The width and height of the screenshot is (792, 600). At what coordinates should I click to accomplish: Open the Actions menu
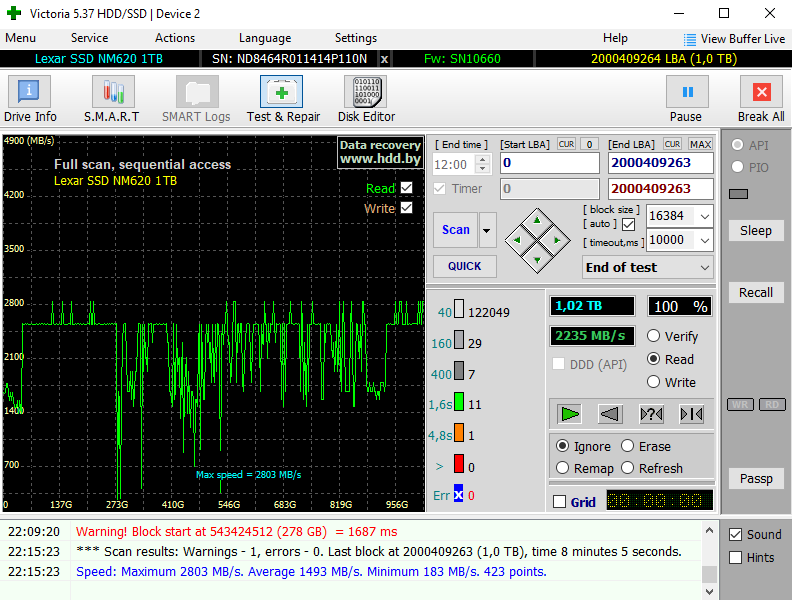click(175, 38)
